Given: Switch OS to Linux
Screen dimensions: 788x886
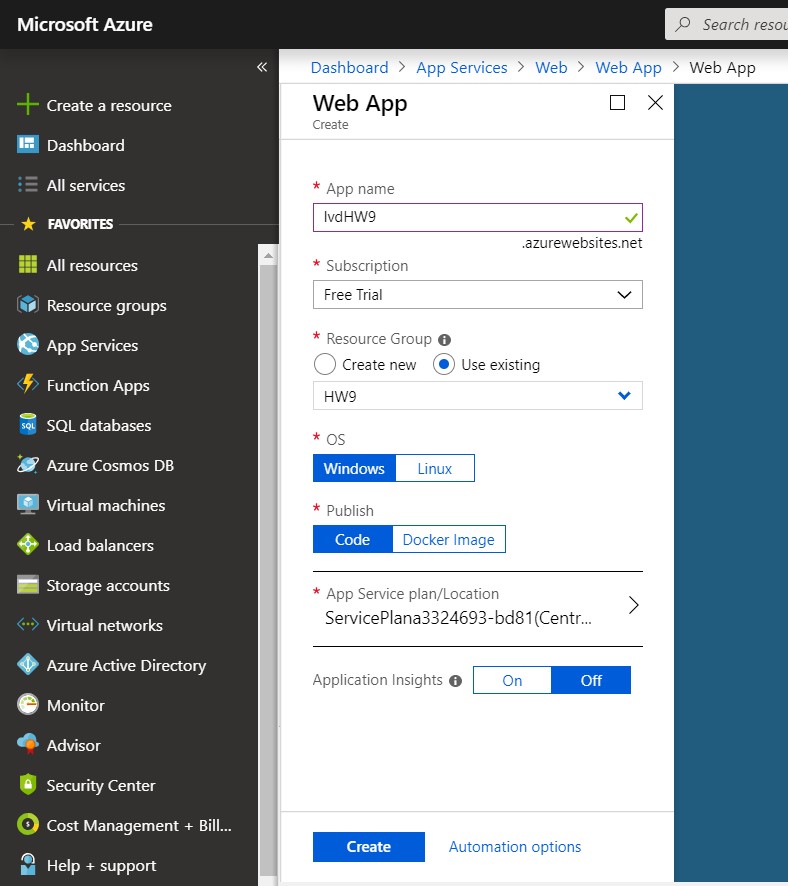Looking at the screenshot, I should [x=434, y=468].
